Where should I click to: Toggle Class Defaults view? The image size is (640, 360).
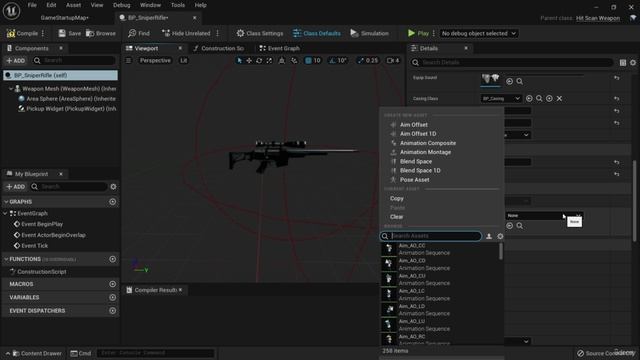click(x=317, y=33)
